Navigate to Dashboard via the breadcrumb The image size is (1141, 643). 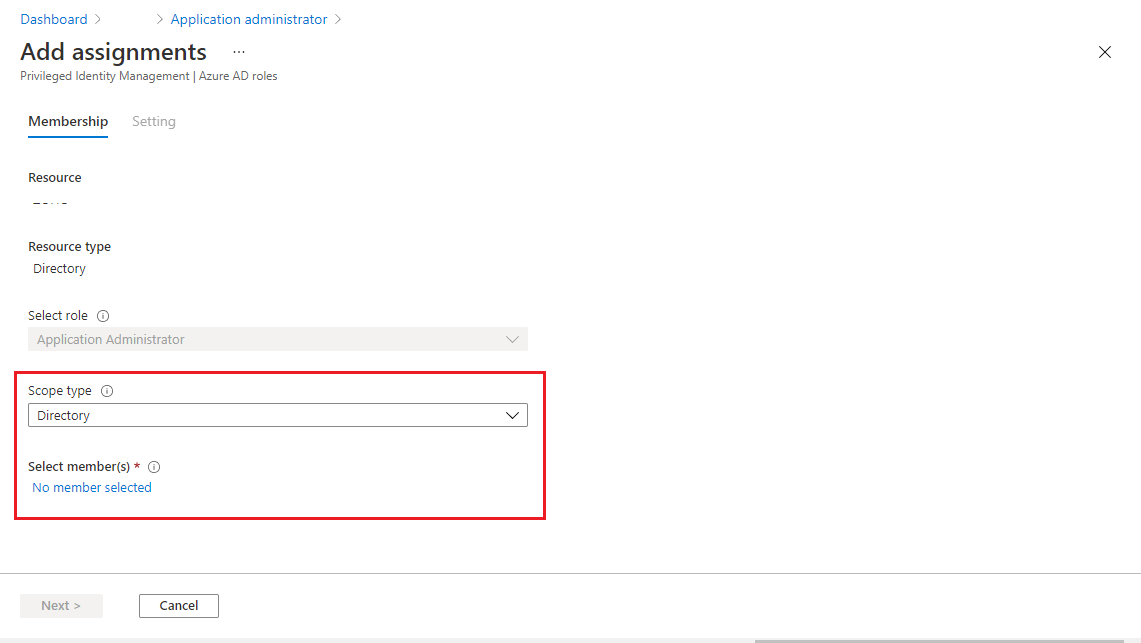[x=54, y=18]
